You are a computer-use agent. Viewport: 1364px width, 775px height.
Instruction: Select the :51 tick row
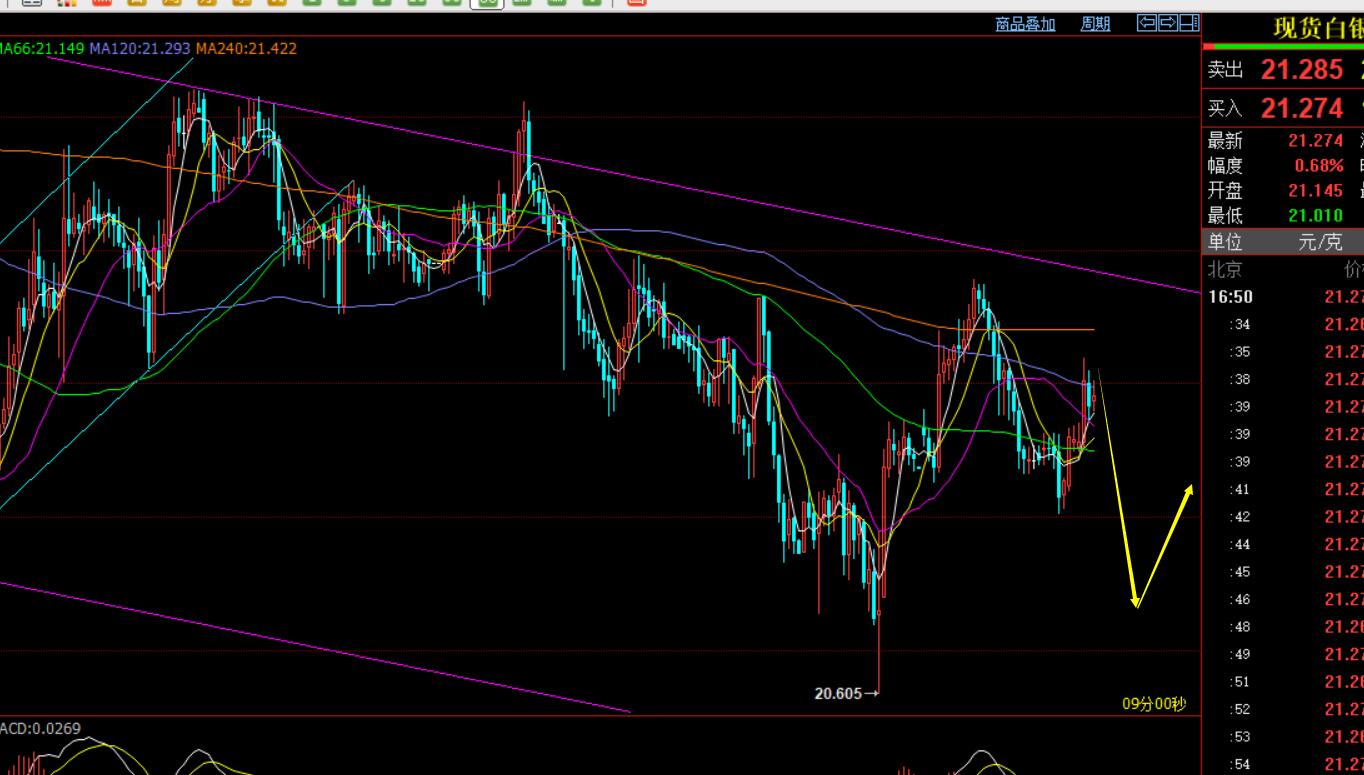coord(1283,682)
